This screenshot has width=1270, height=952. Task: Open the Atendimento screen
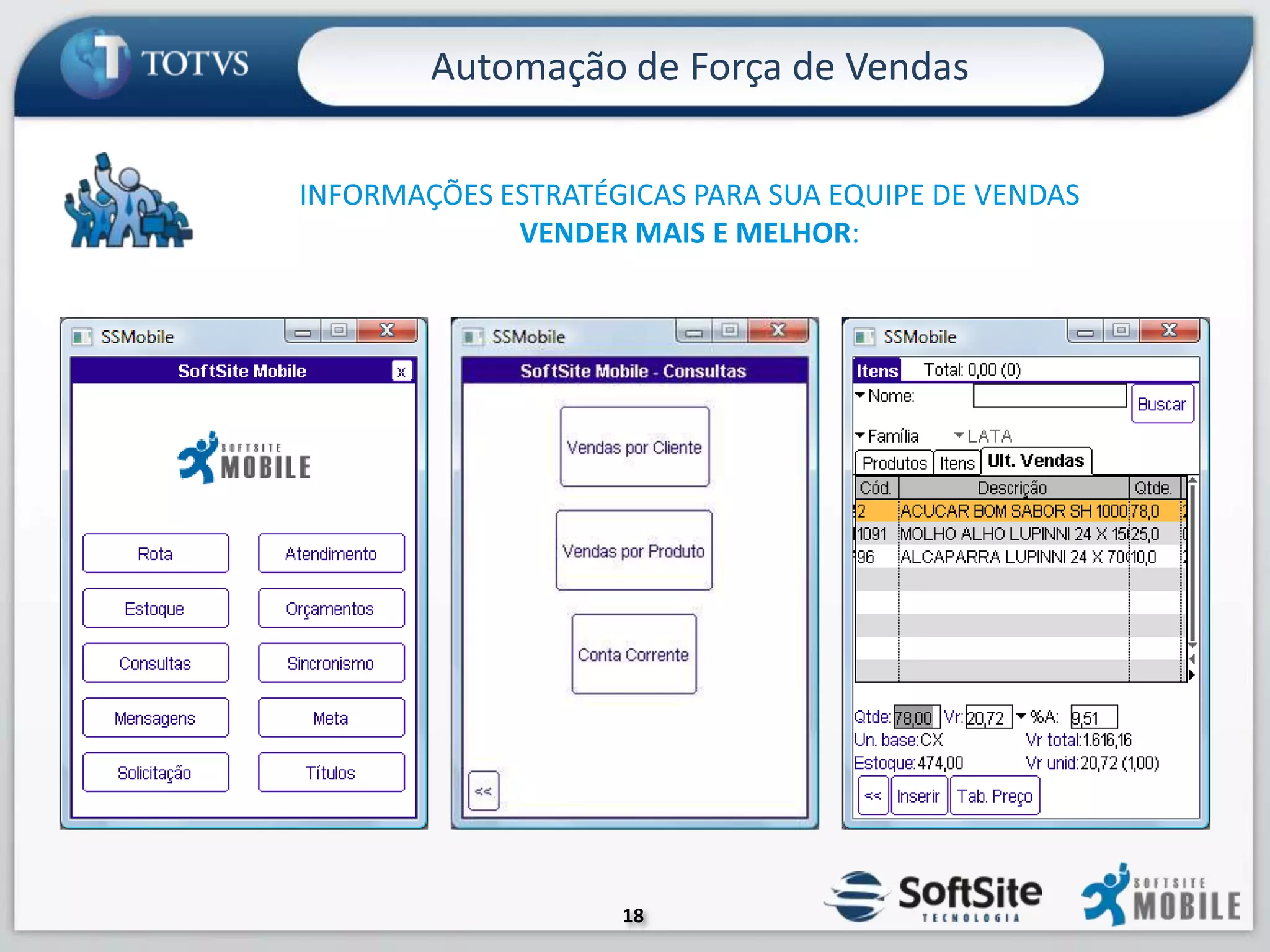tap(331, 553)
